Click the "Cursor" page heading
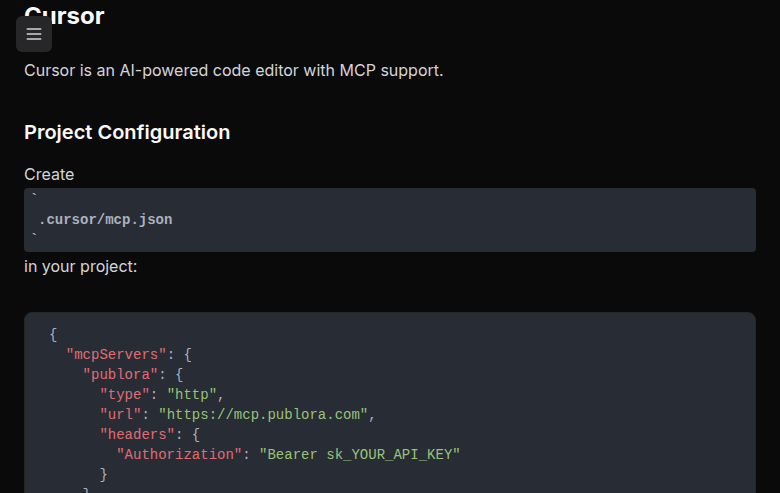Image resolution: width=780 pixels, height=493 pixels. 64,16
